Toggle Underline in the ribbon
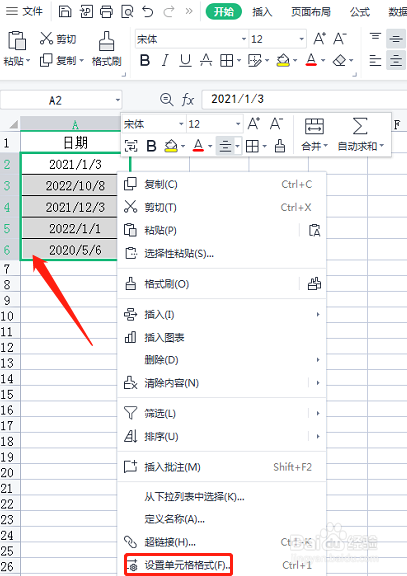 coord(185,60)
